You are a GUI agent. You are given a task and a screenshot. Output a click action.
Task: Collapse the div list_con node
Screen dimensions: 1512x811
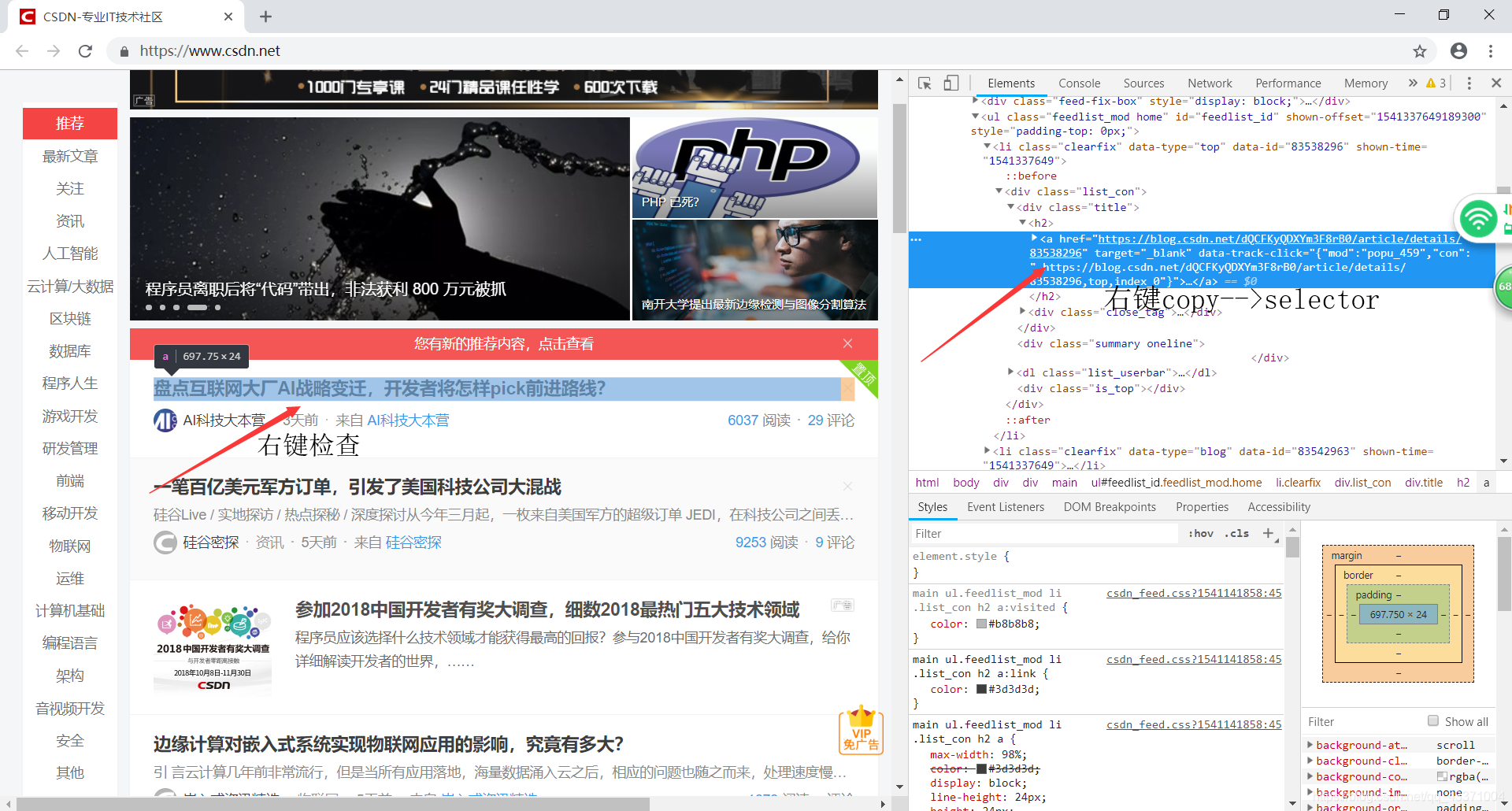pyautogui.click(x=999, y=191)
